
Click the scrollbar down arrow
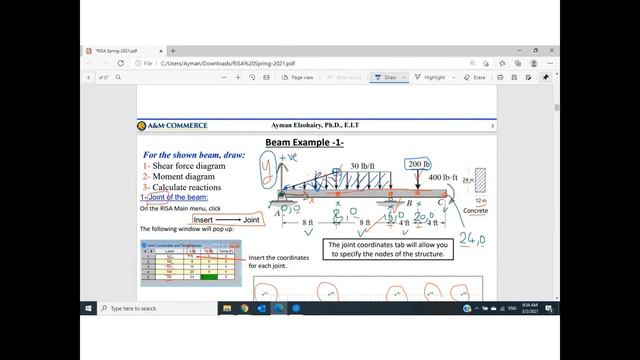(x=557, y=298)
